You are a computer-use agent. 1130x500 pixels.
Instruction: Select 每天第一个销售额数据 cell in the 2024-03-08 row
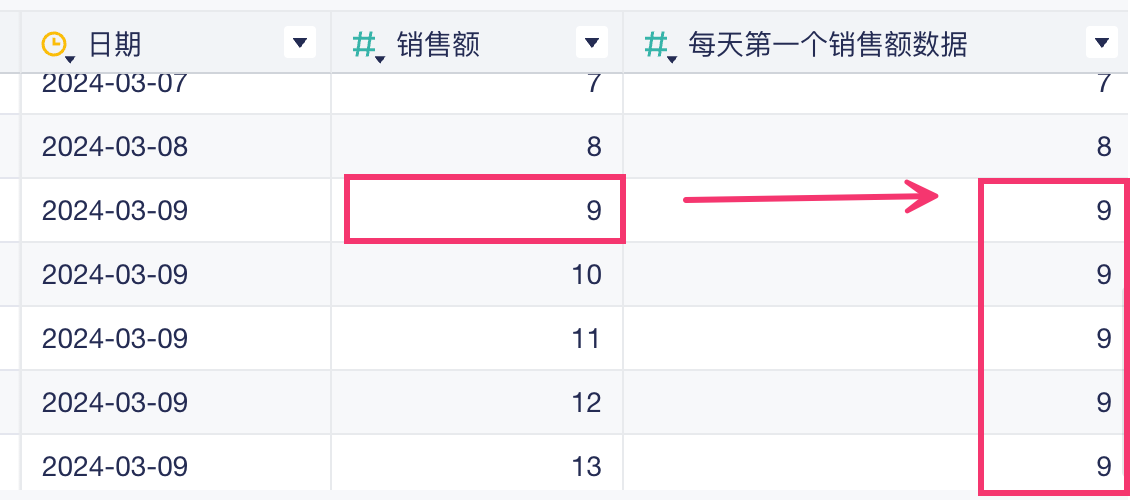pos(875,147)
